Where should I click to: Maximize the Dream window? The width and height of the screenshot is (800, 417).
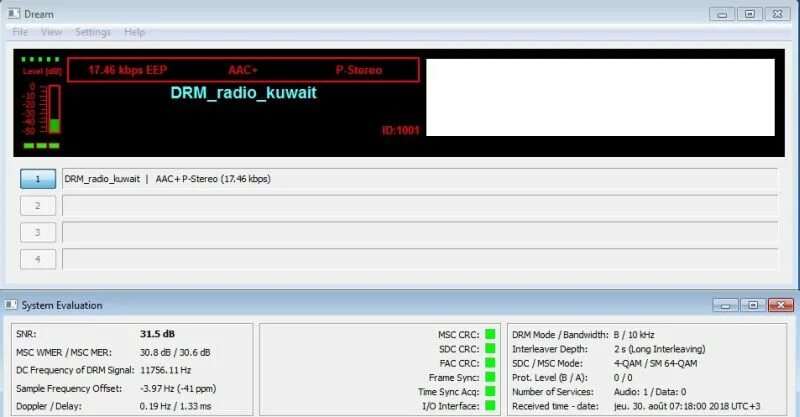(749, 14)
